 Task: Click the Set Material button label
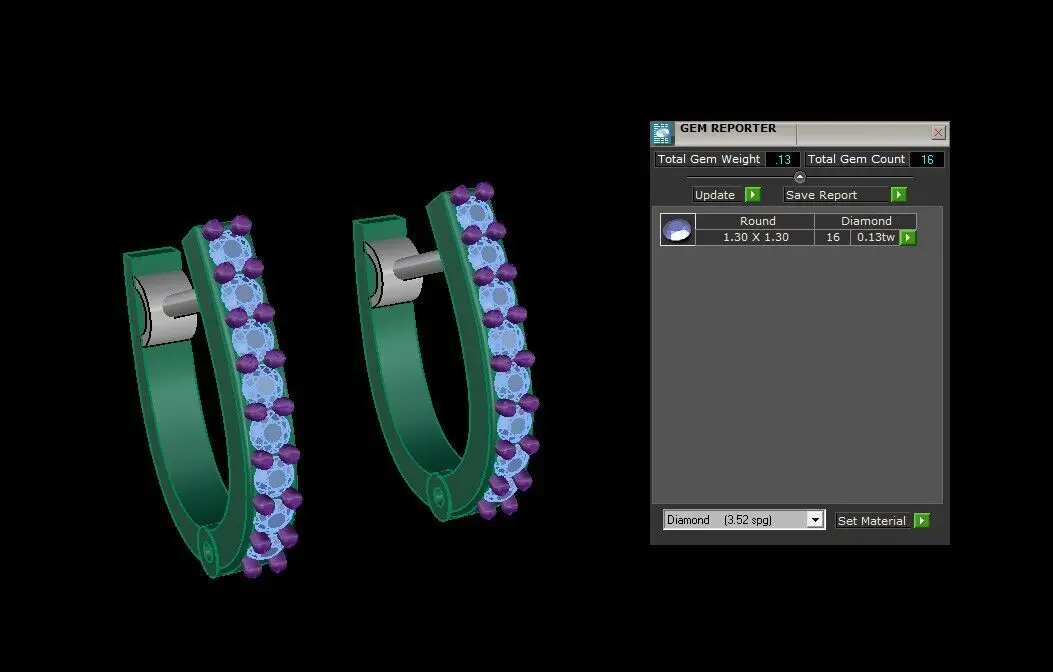pyautogui.click(x=872, y=521)
